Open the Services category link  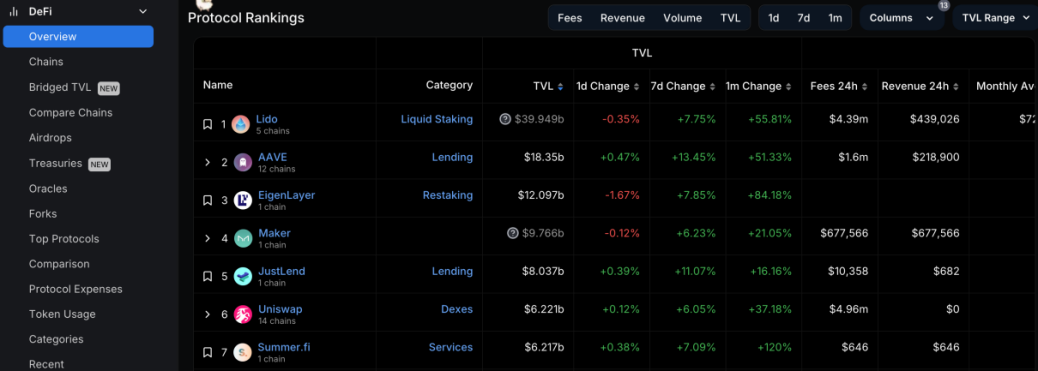(451, 347)
